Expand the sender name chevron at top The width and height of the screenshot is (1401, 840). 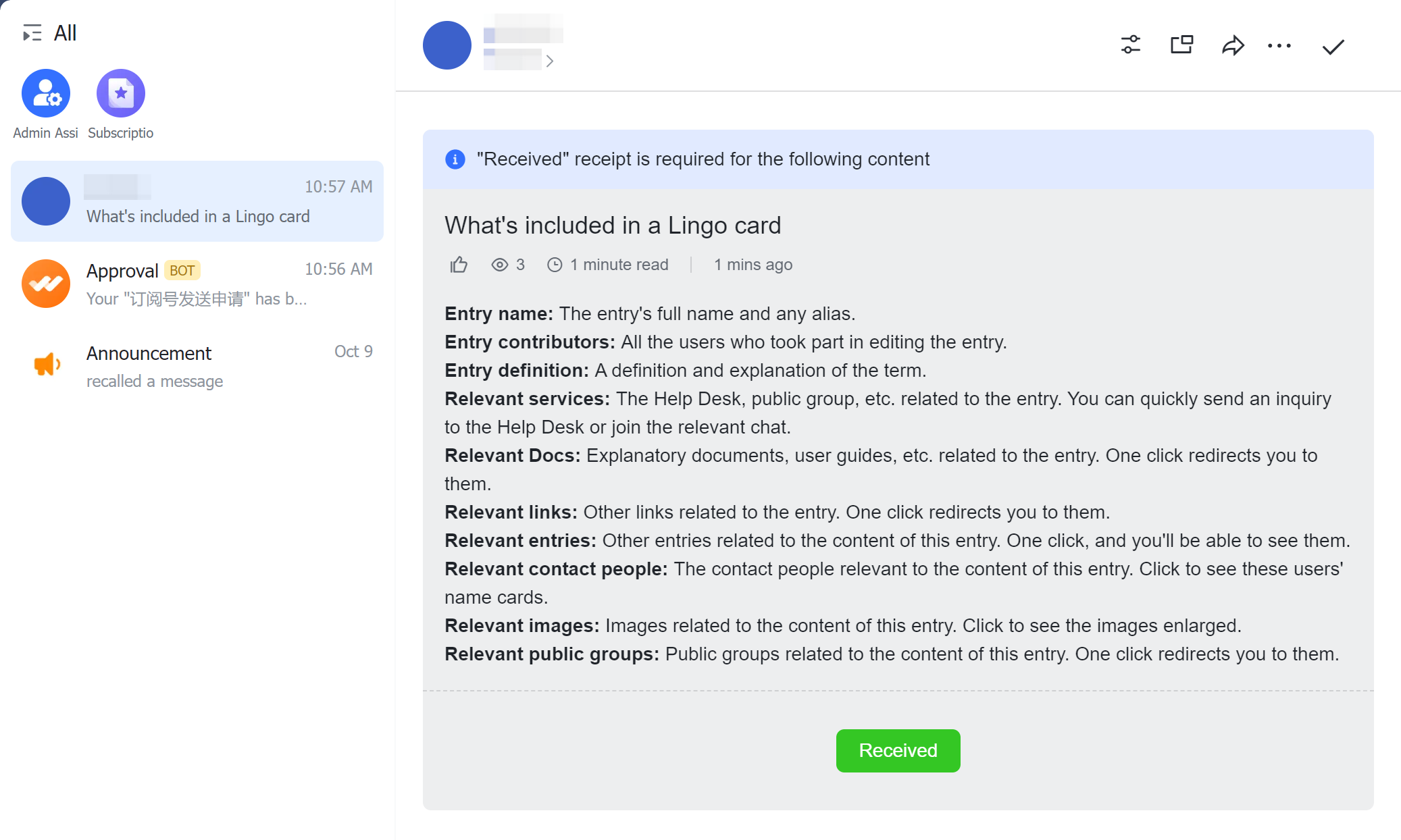[551, 61]
